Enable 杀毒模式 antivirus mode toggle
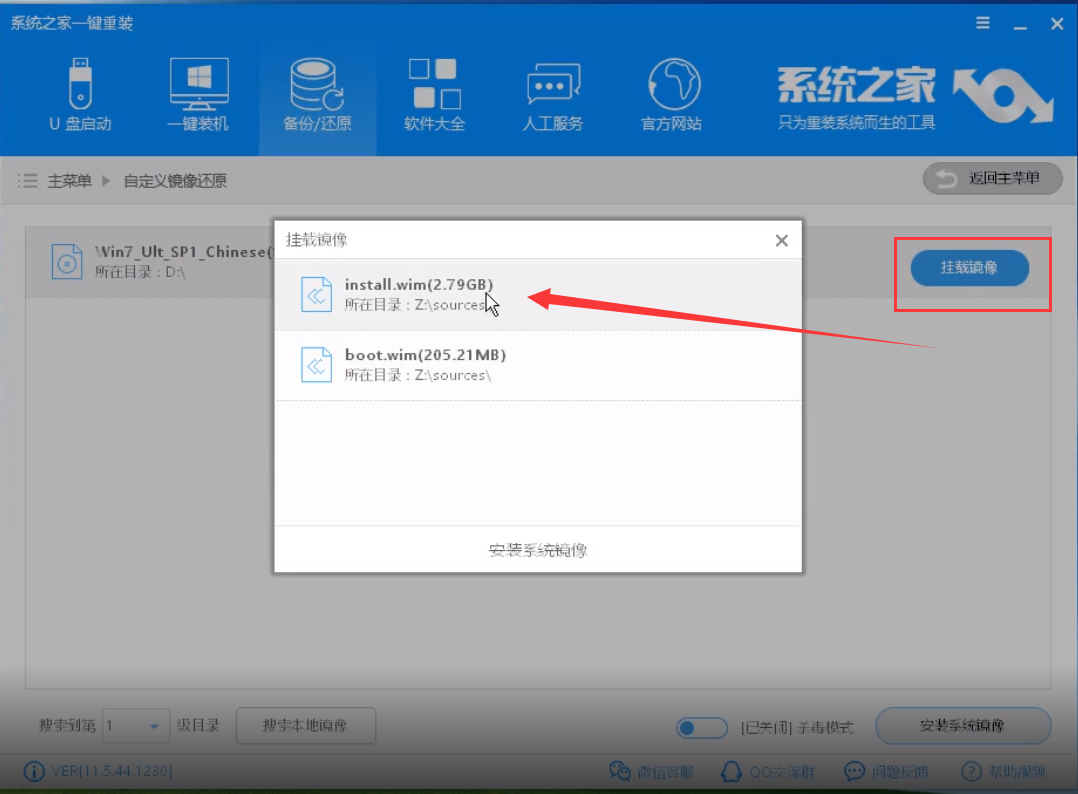The image size is (1078, 794). (702, 728)
